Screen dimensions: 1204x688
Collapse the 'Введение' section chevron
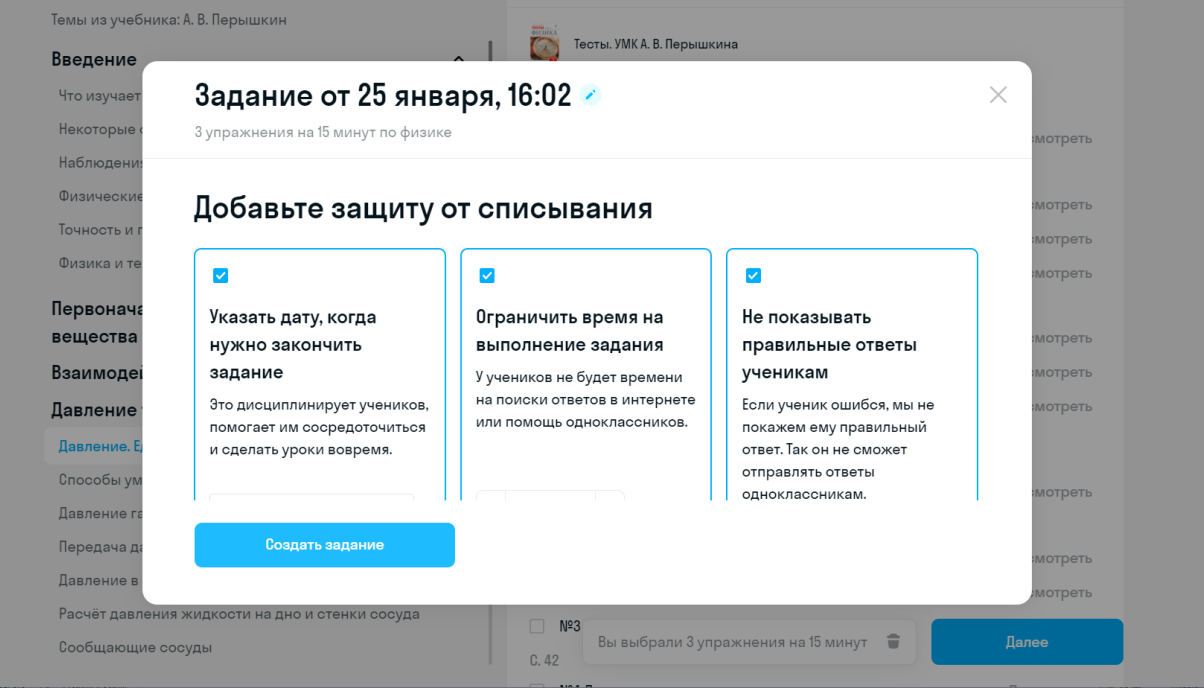click(x=459, y=59)
